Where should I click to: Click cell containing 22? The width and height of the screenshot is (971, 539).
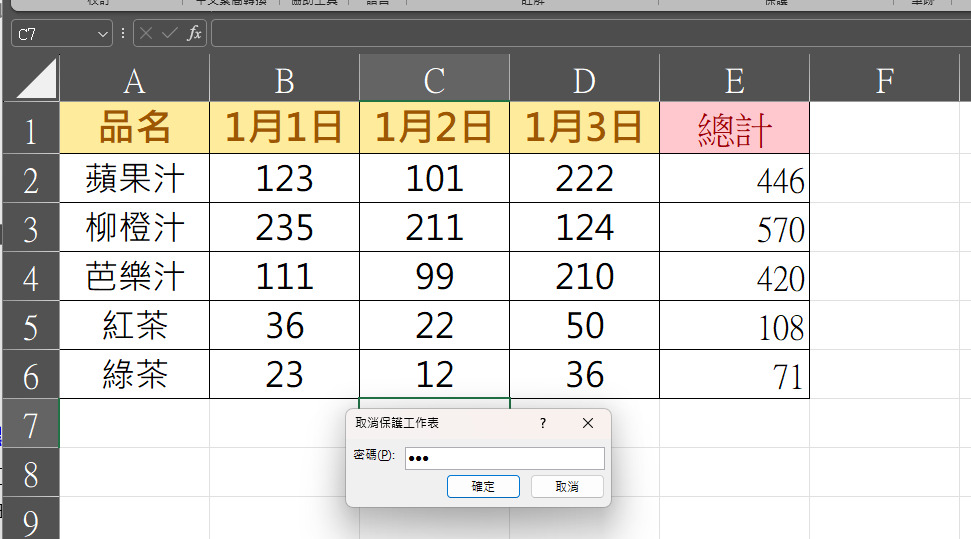(x=434, y=325)
